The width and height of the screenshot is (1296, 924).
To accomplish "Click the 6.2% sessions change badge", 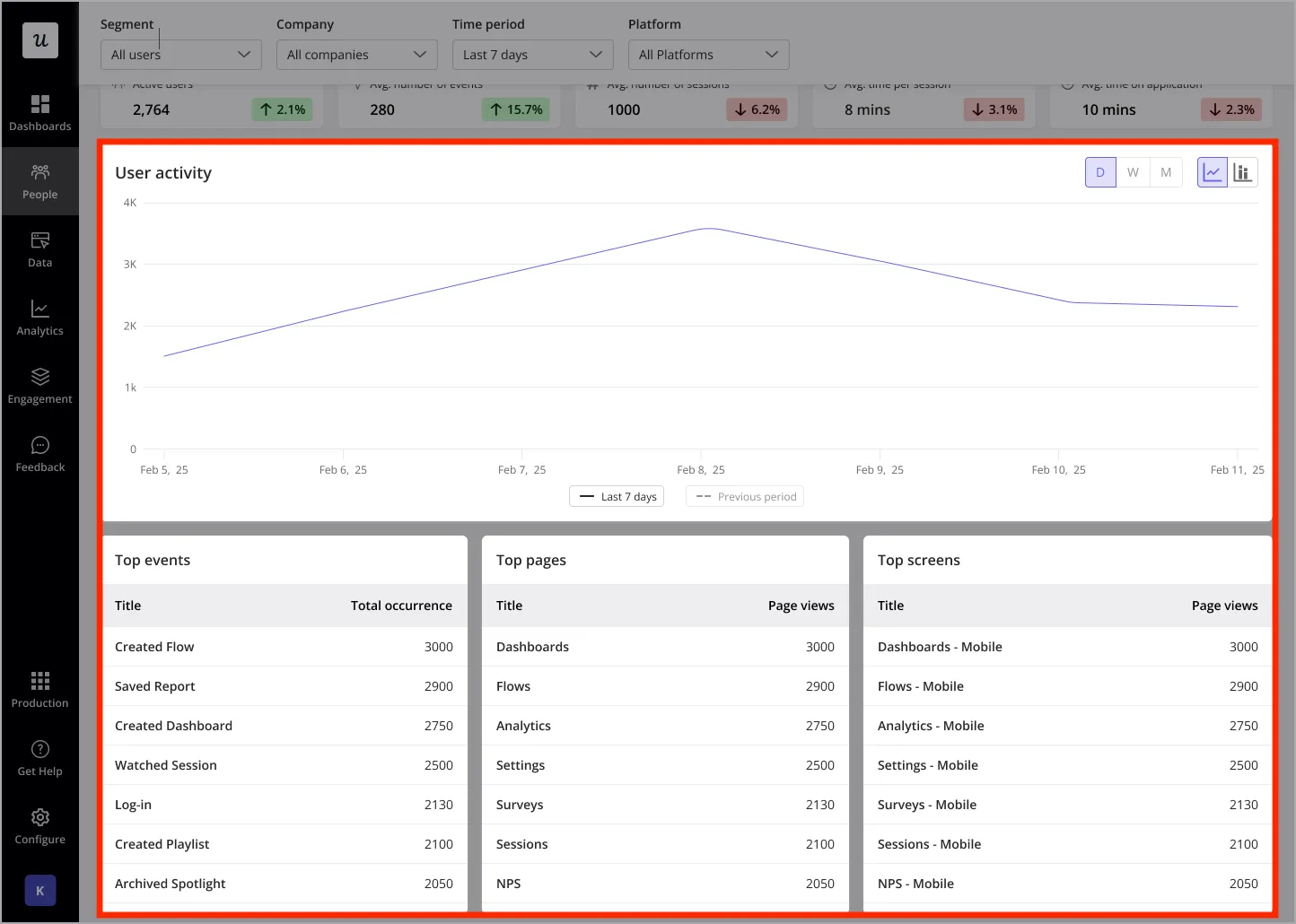I will click(757, 109).
